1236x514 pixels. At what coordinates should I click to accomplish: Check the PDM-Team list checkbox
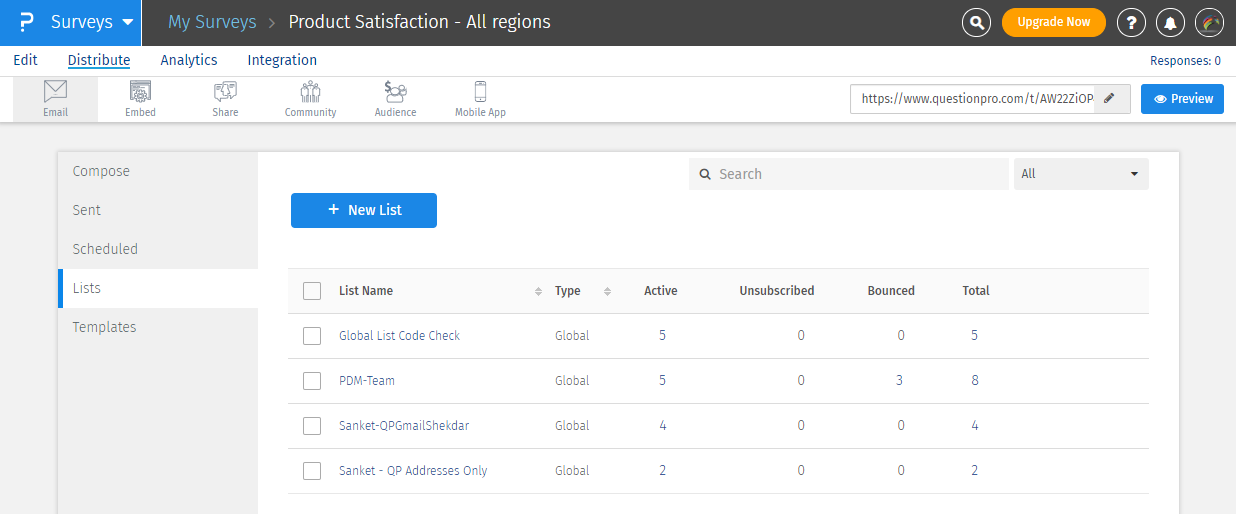coord(312,381)
